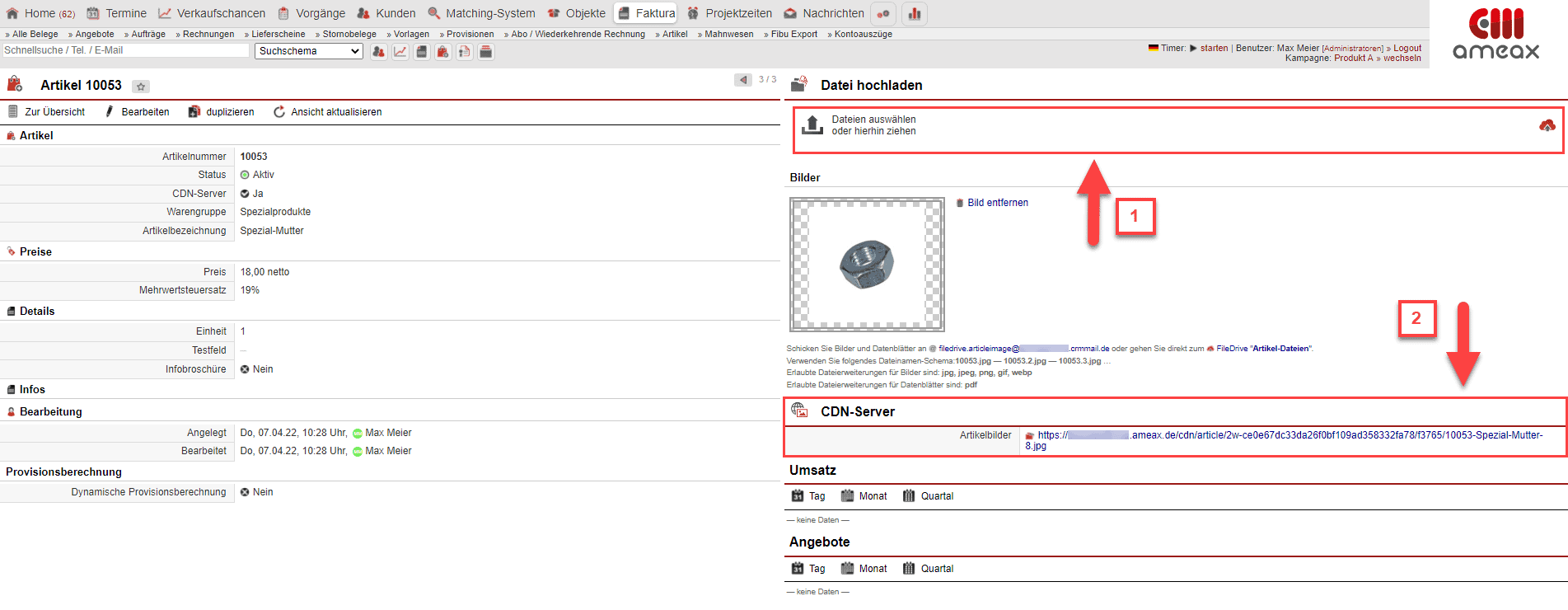Switch campaign via wechseln link
1568x610 pixels.
[x=1402, y=58]
